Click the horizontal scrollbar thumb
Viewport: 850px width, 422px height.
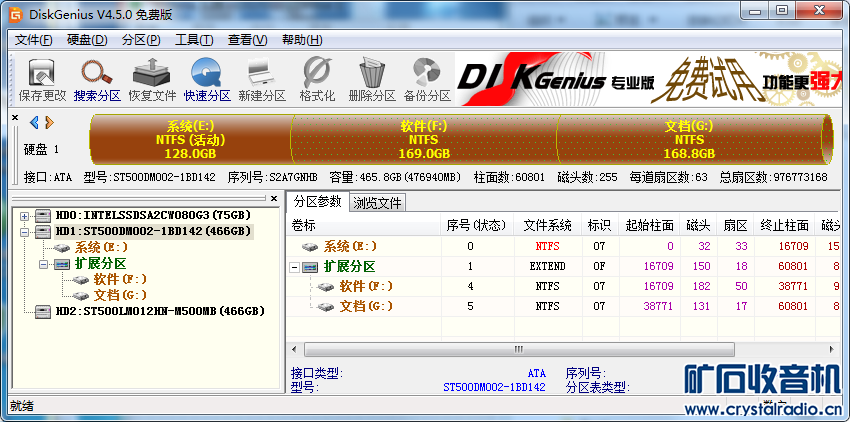pyautogui.click(x=519, y=349)
